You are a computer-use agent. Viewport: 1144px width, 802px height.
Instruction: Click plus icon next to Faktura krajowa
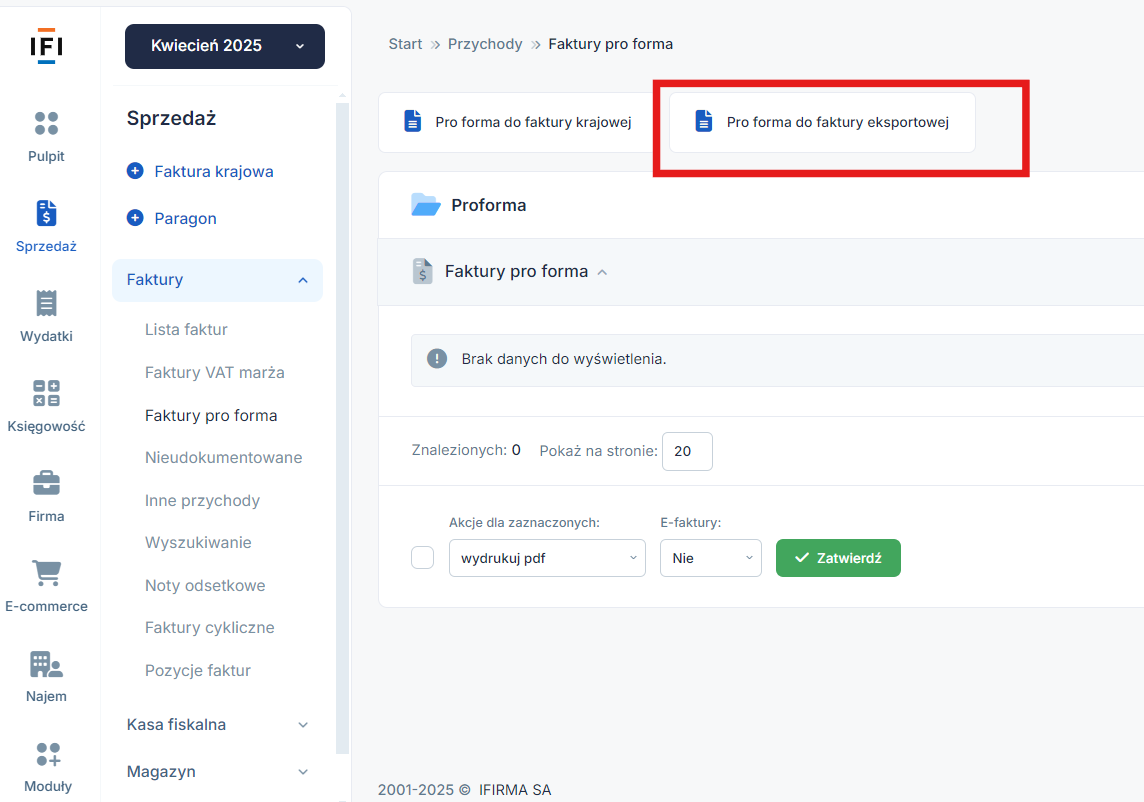click(135, 171)
